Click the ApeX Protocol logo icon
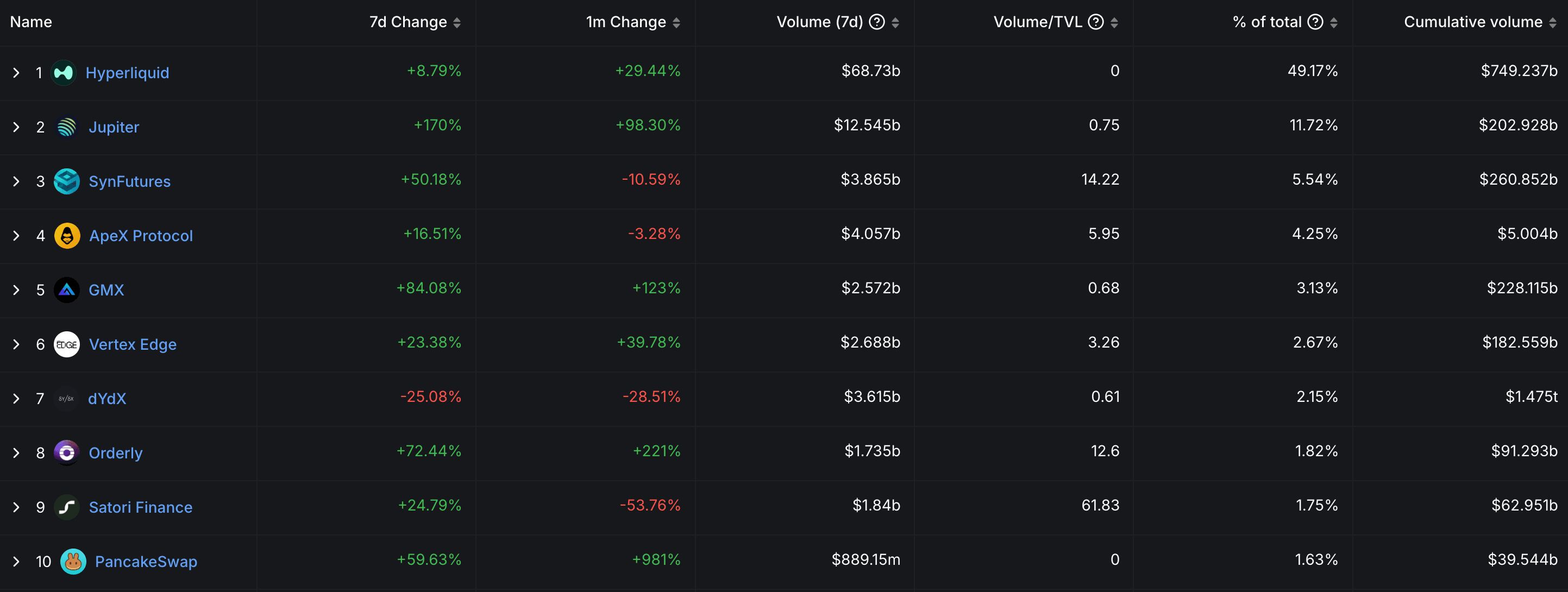The image size is (1568, 592). 67,236
